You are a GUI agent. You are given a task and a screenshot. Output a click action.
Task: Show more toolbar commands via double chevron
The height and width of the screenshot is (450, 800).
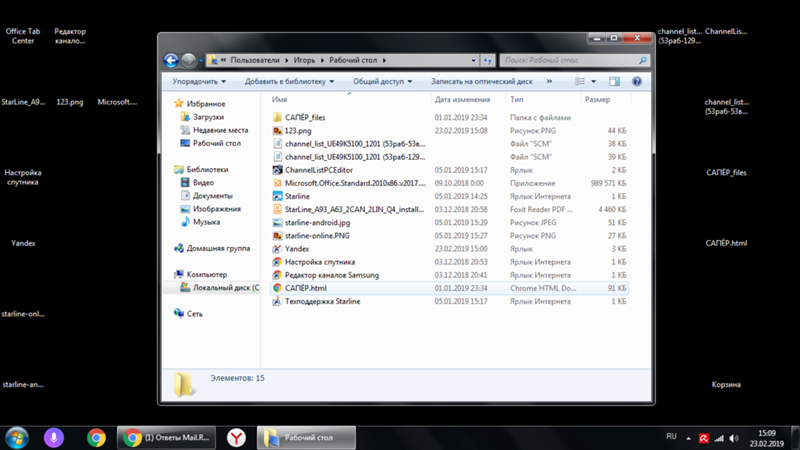pos(549,82)
